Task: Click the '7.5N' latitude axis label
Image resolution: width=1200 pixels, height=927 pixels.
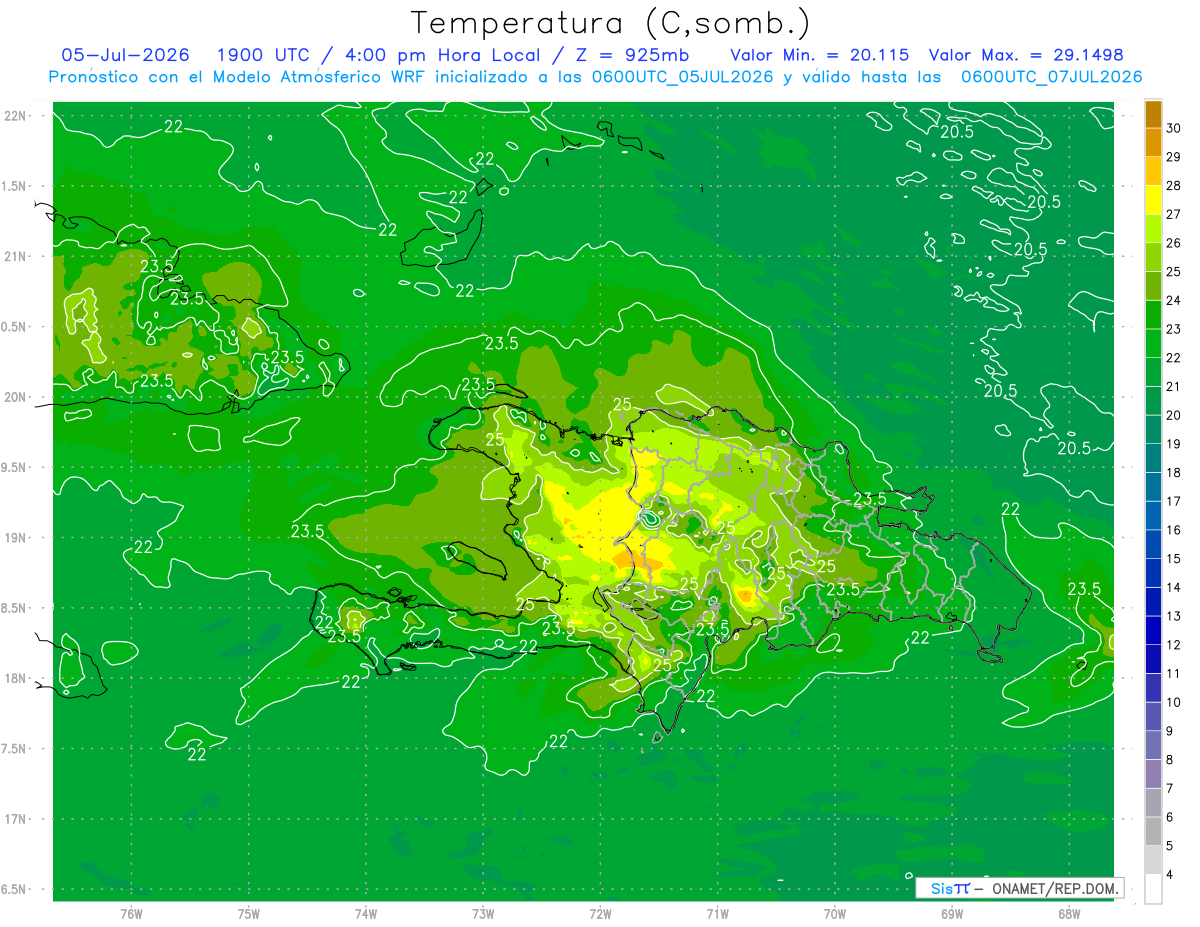Action: click(x=15, y=749)
